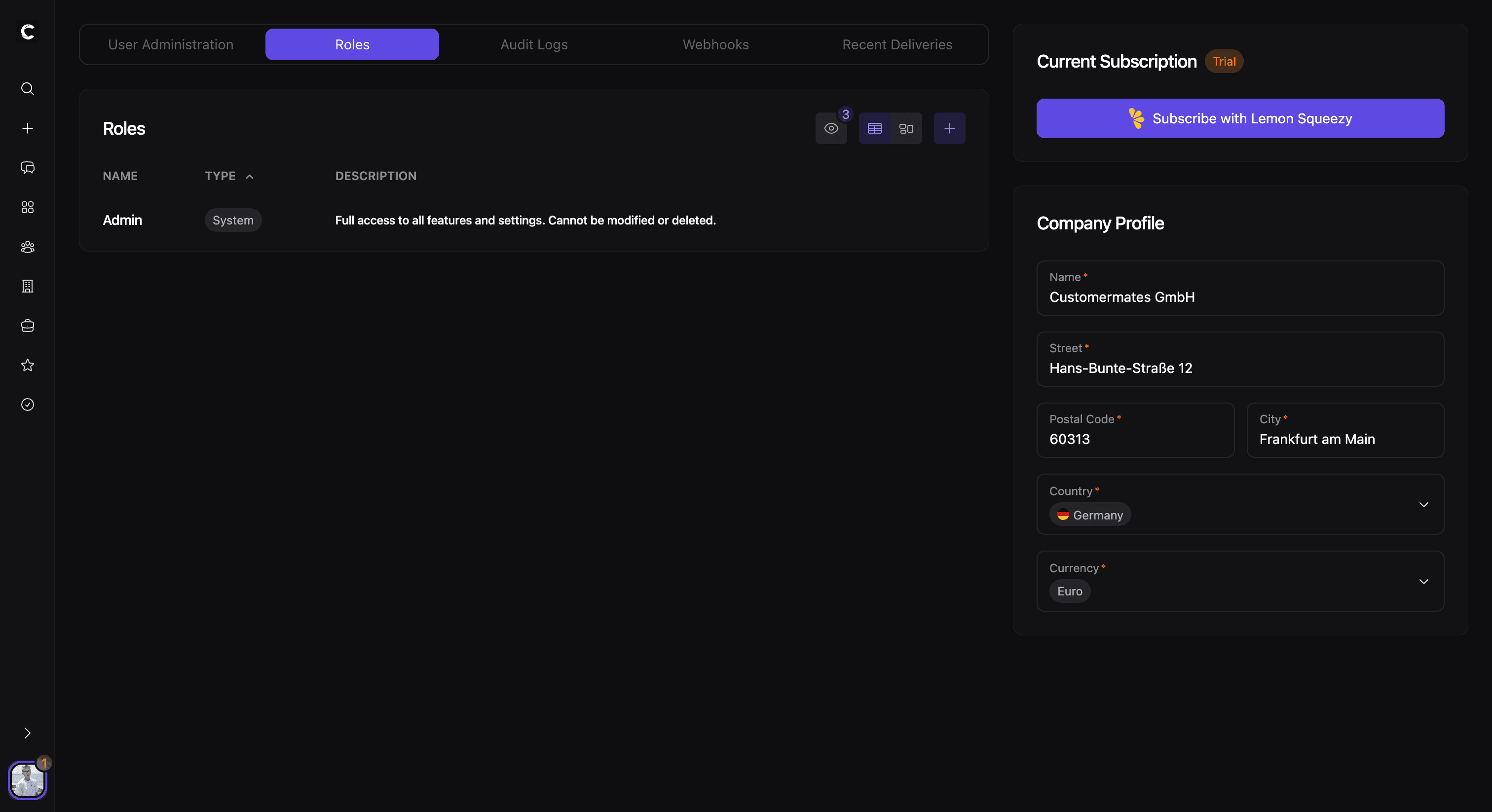Image resolution: width=1492 pixels, height=812 pixels.
Task: Open the chat messages sidebar icon
Action: [27, 167]
